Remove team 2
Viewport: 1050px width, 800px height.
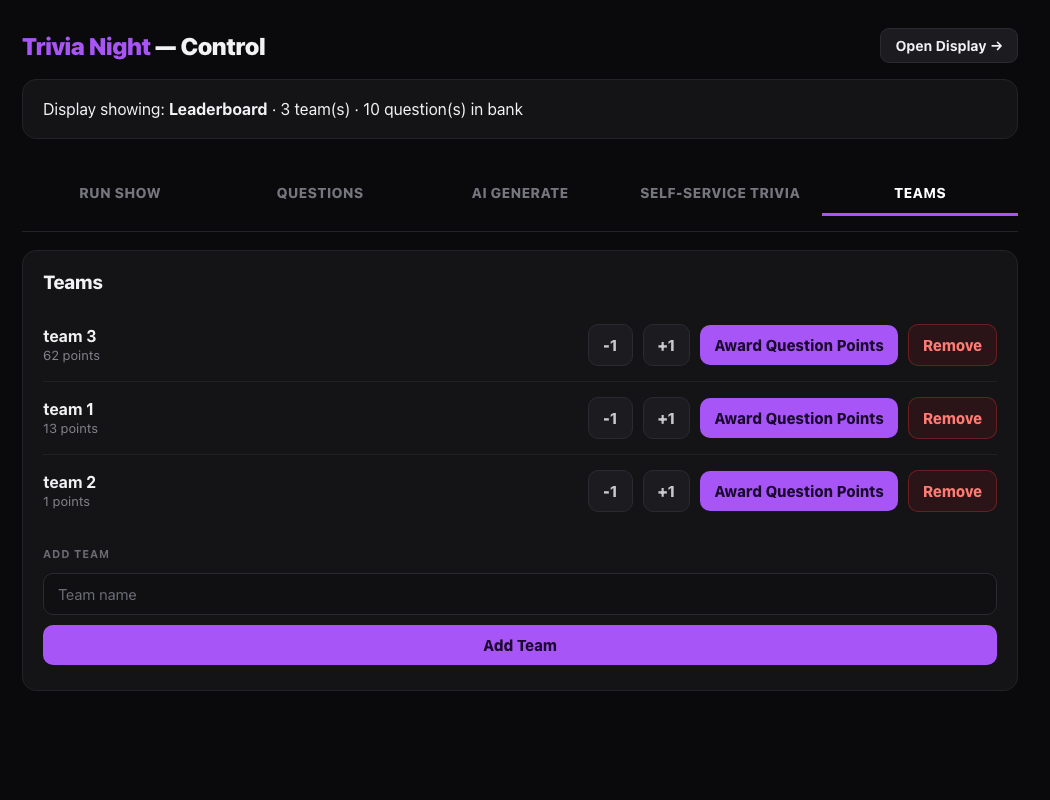point(952,491)
